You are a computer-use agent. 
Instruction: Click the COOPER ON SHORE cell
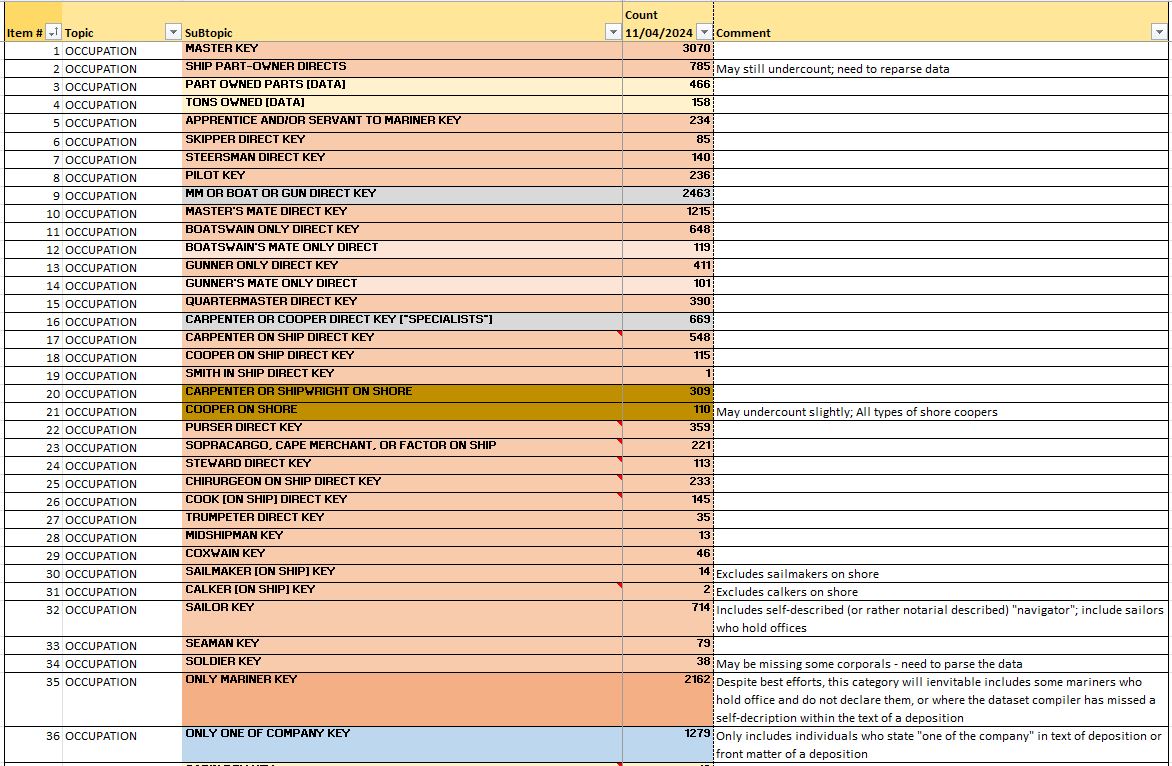(x=400, y=409)
